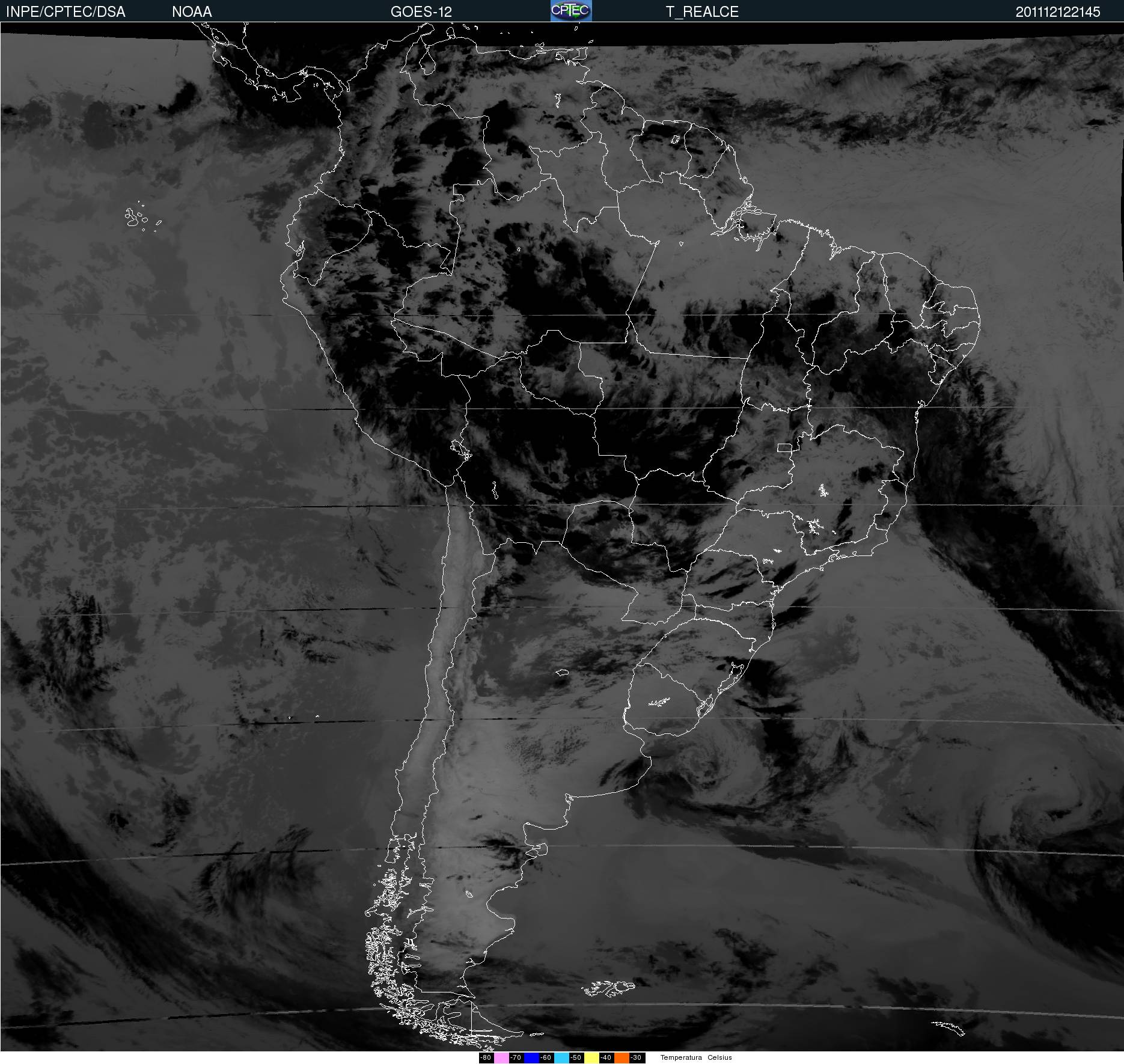Pick the orange legend color swatch
The image size is (1124, 1064).
(x=622, y=1057)
